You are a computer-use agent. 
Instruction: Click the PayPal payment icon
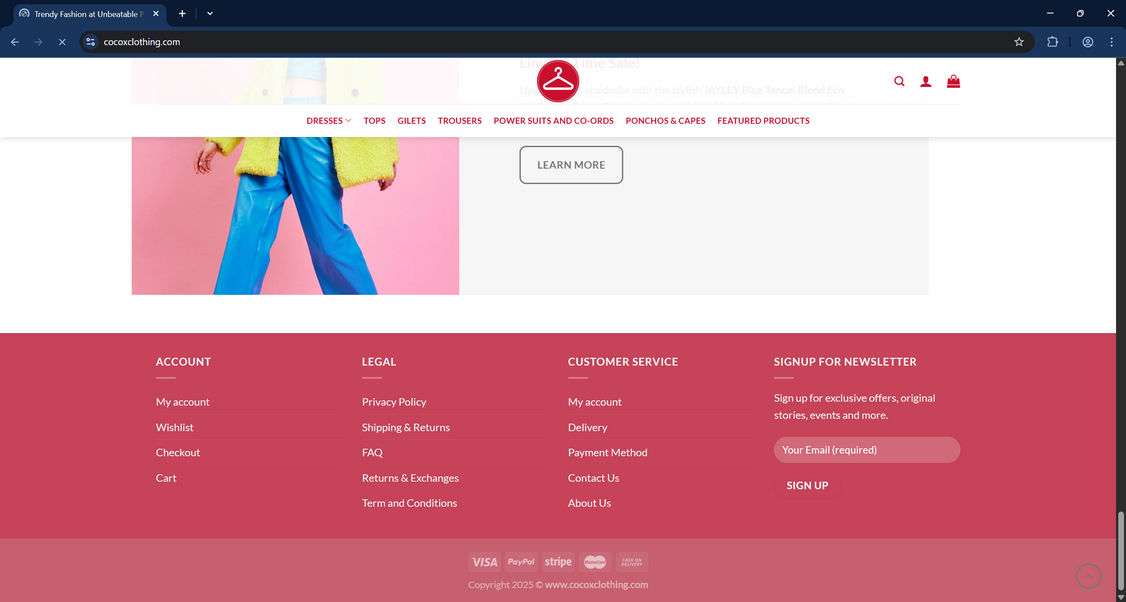[x=521, y=562]
